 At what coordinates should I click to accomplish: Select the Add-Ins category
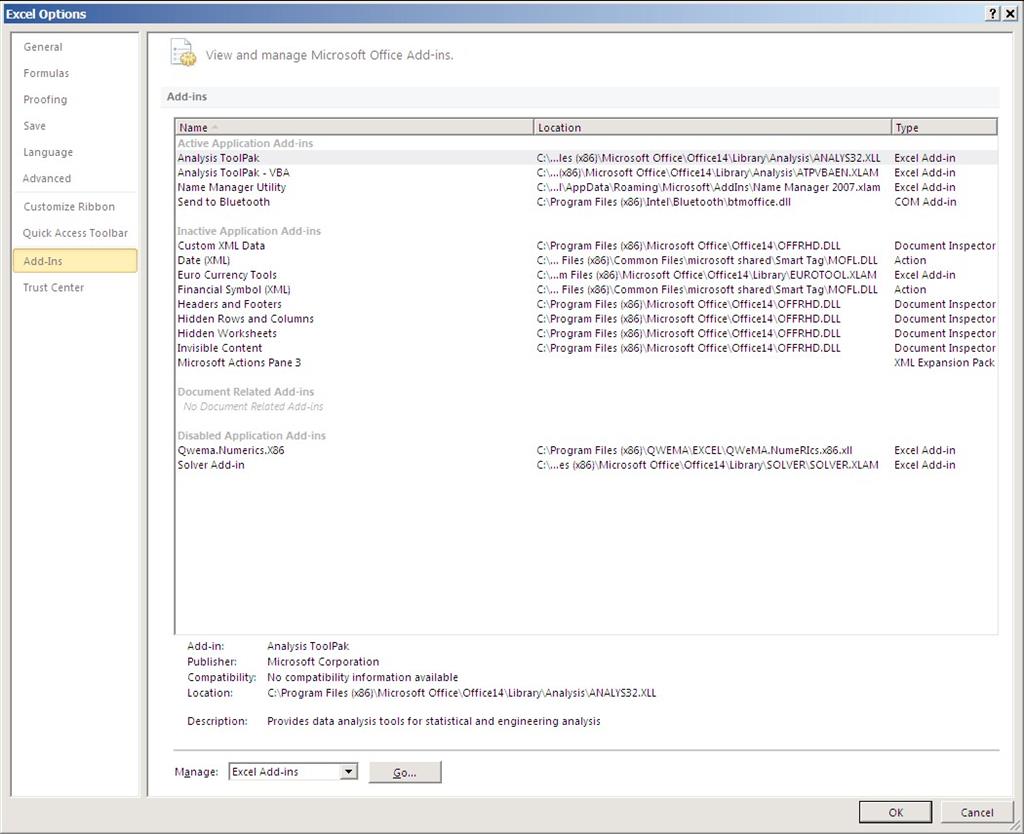tap(75, 261)
